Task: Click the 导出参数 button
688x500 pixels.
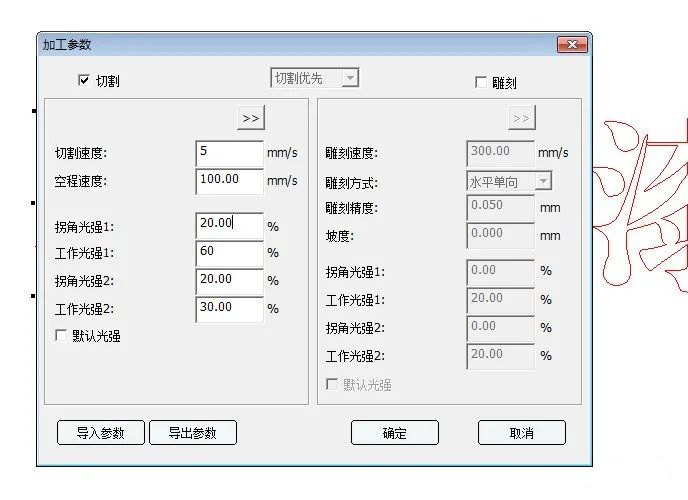Action: pos(193,433)
